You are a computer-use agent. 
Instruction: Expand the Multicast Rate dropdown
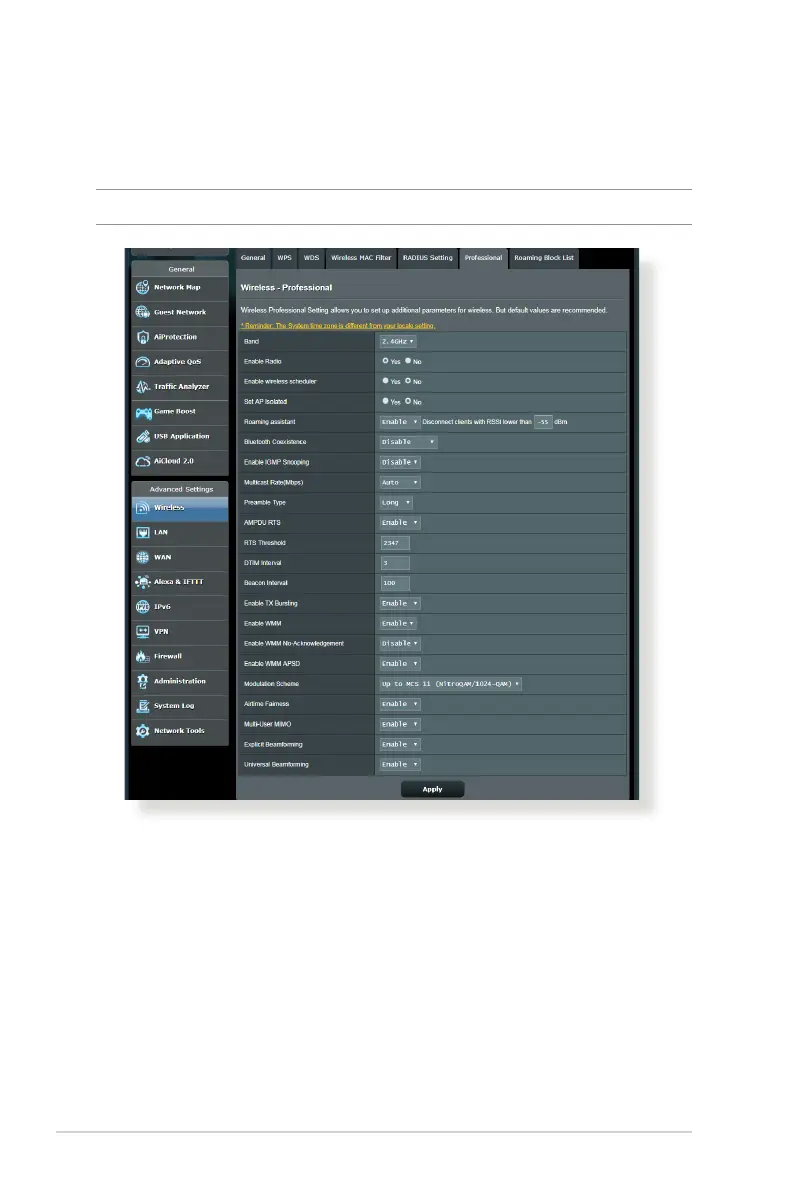(400, 482)
